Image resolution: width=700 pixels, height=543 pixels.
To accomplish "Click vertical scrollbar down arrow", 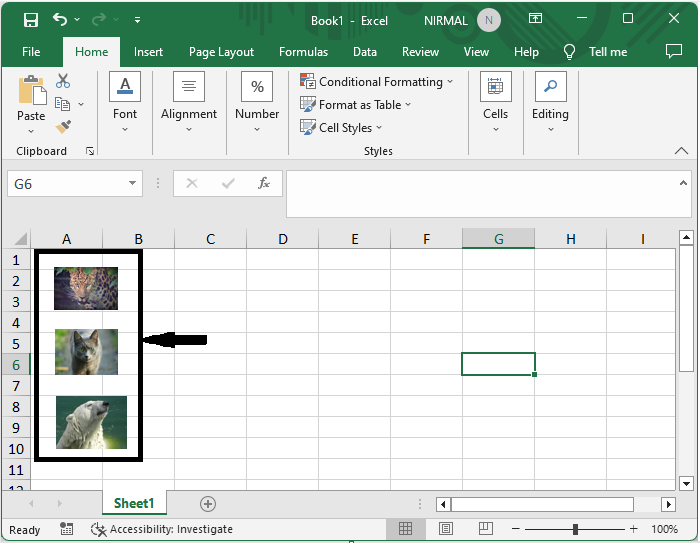I will pos(686,483).
